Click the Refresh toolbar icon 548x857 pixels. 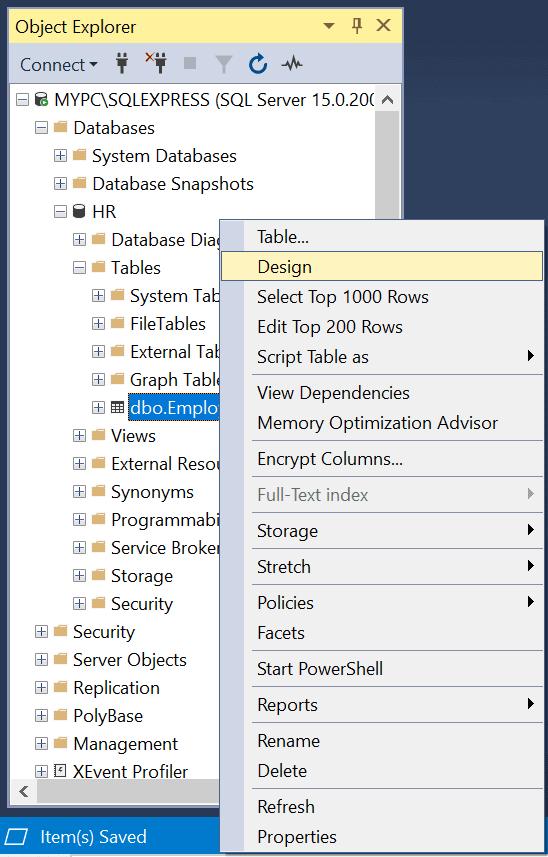[x=257, y=64]
